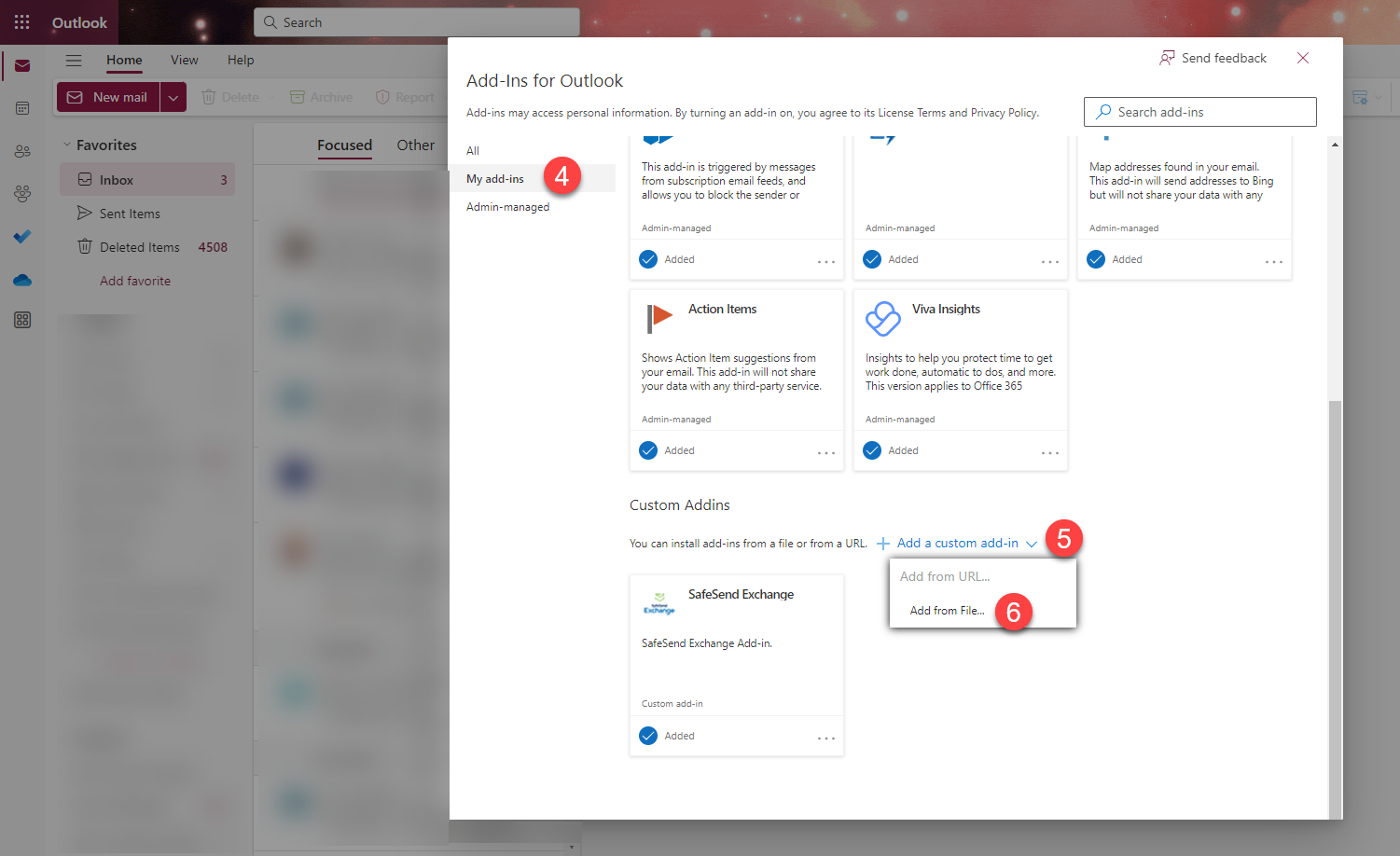
Task: Open more options for SafeSend Exchange card
Action: pyautogui.click(x=826, y=738)
